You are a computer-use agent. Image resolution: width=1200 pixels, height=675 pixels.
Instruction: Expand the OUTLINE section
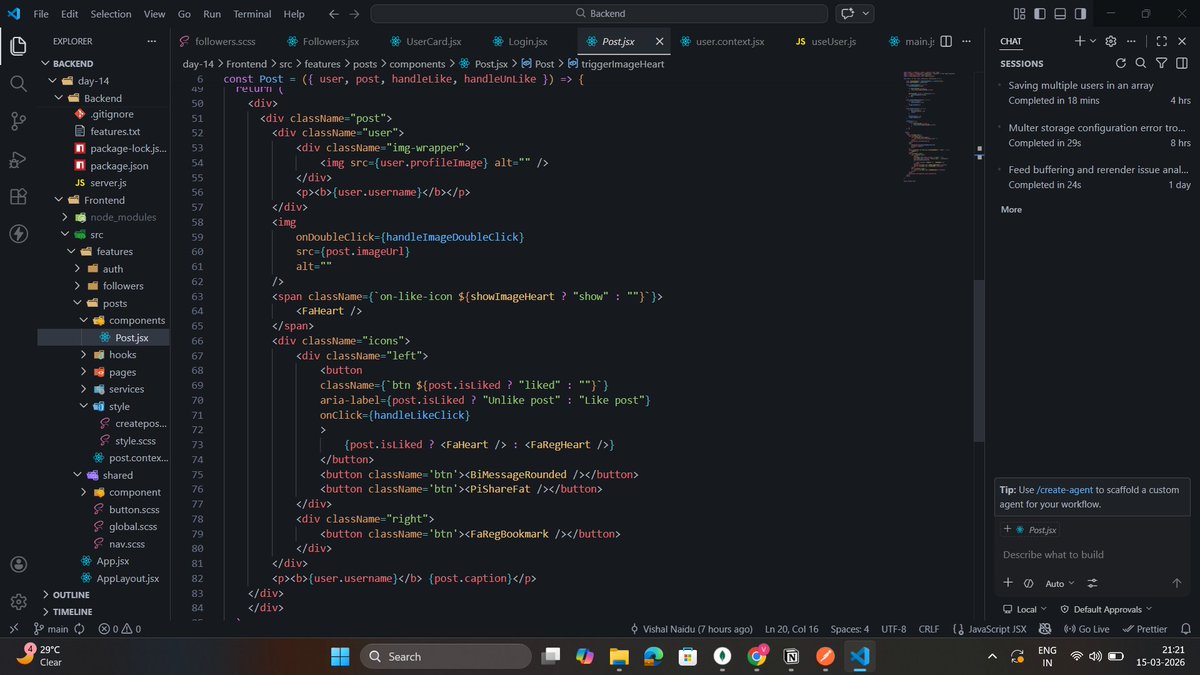pyautogui.click(x=72, y=595)
